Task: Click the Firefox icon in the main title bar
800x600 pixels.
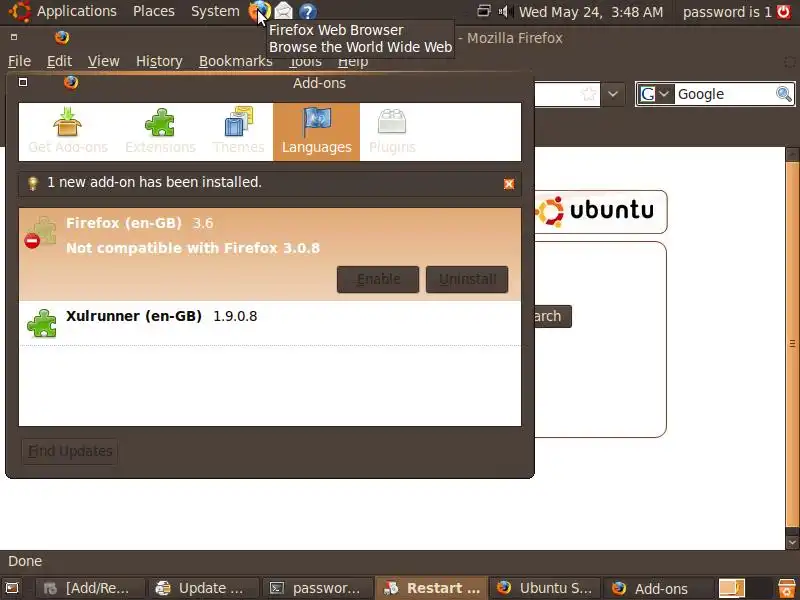Action: pyautogui.click(x=62, y=37)
